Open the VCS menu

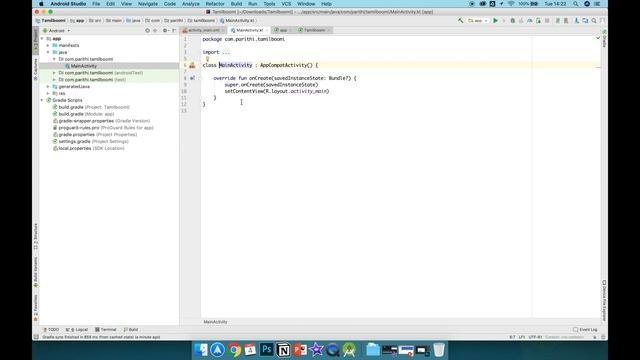click(286, 4)
